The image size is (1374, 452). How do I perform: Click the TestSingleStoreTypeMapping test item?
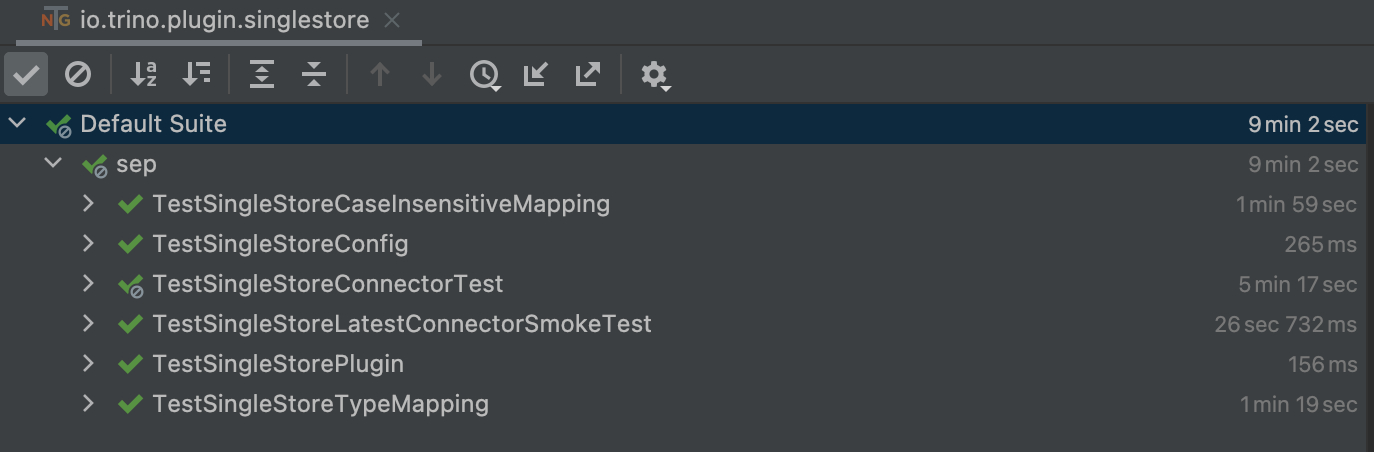pos(320,404)
